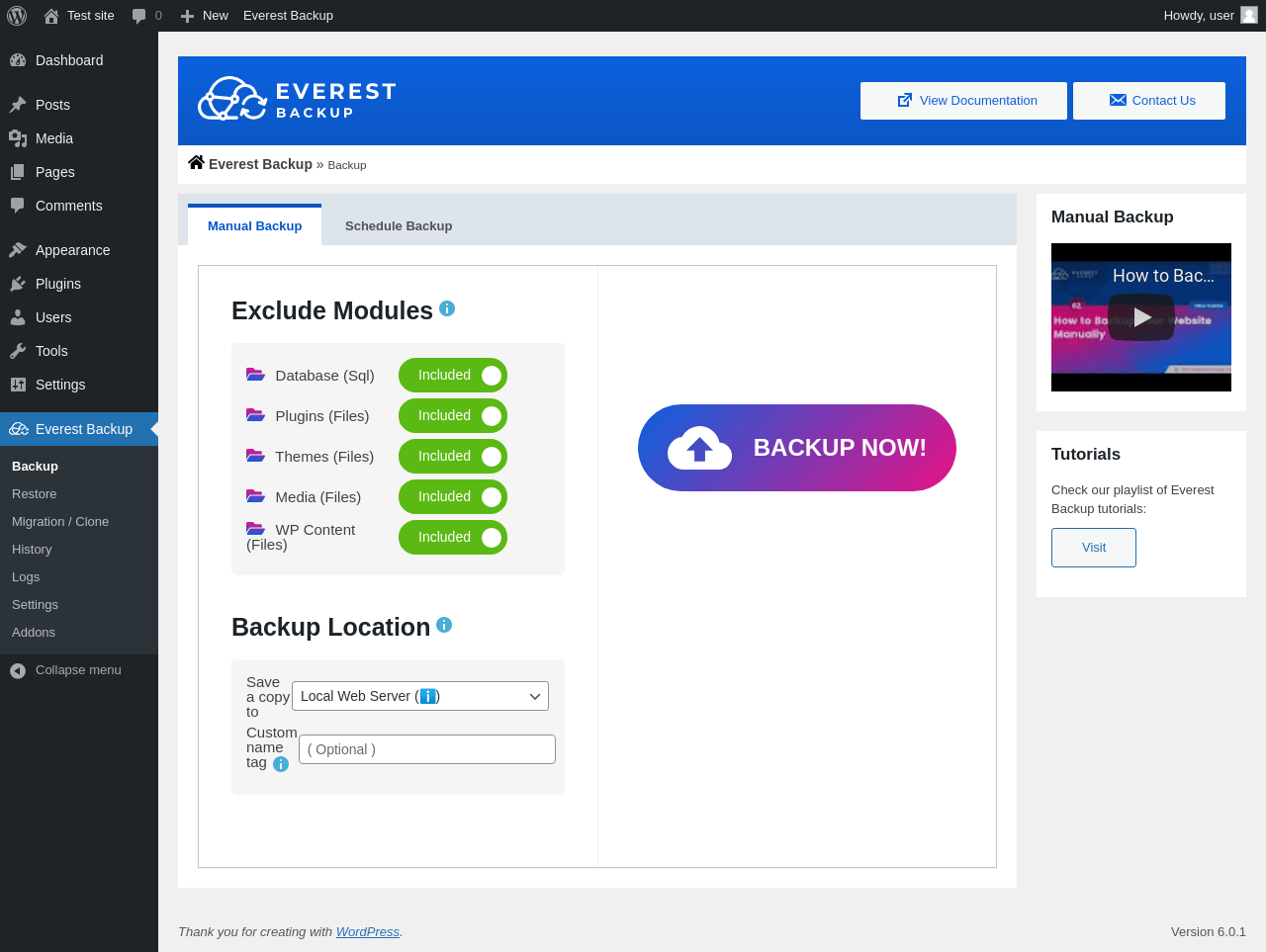Click the Users person icon
Viewport: 1266px width, 952px height.
coord(18,317)
